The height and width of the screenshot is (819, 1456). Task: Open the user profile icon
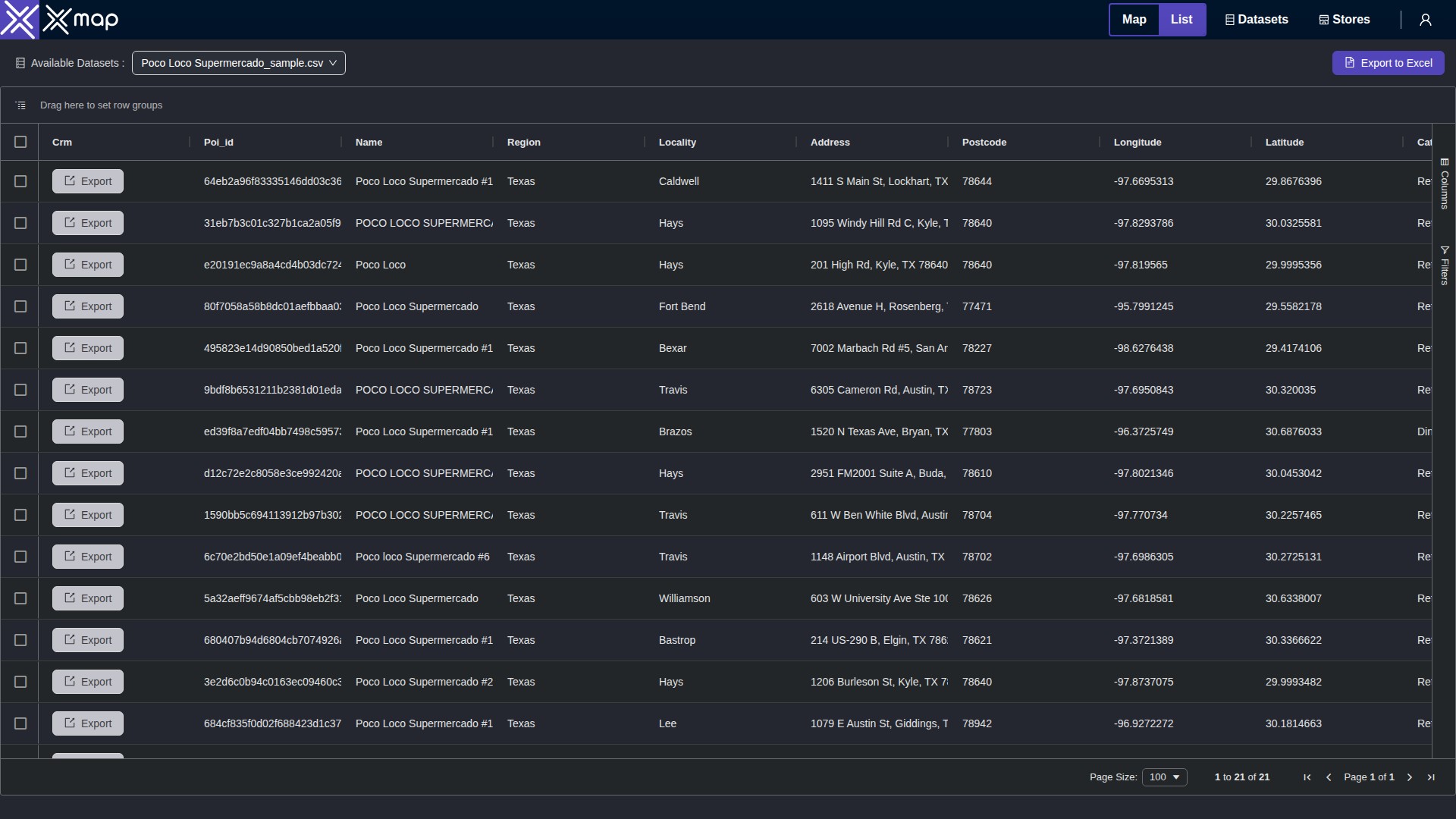(x=1425, y=20)
